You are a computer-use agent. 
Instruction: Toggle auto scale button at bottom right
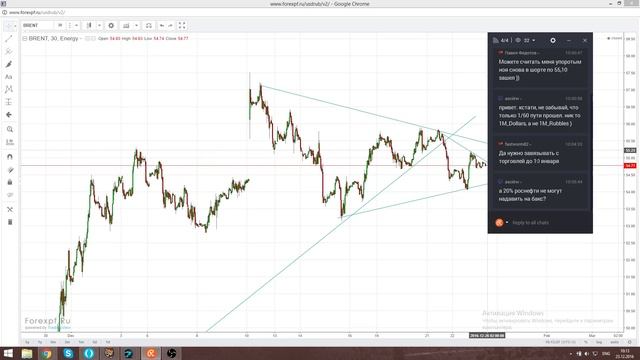(x=614, y=342)
